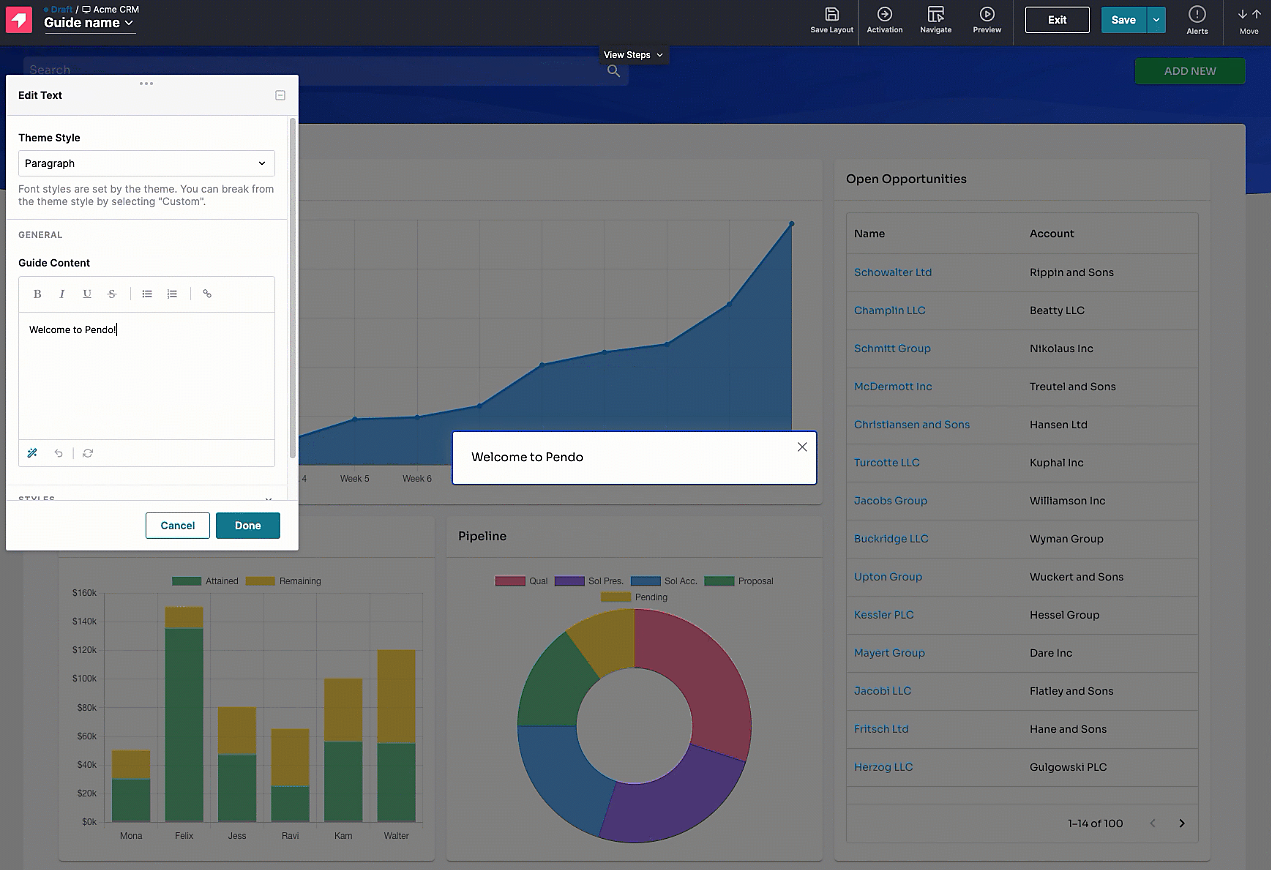Viewport: 1271px width, 870px height.
Task: Click the Account column header
Action: point(1052,233)
